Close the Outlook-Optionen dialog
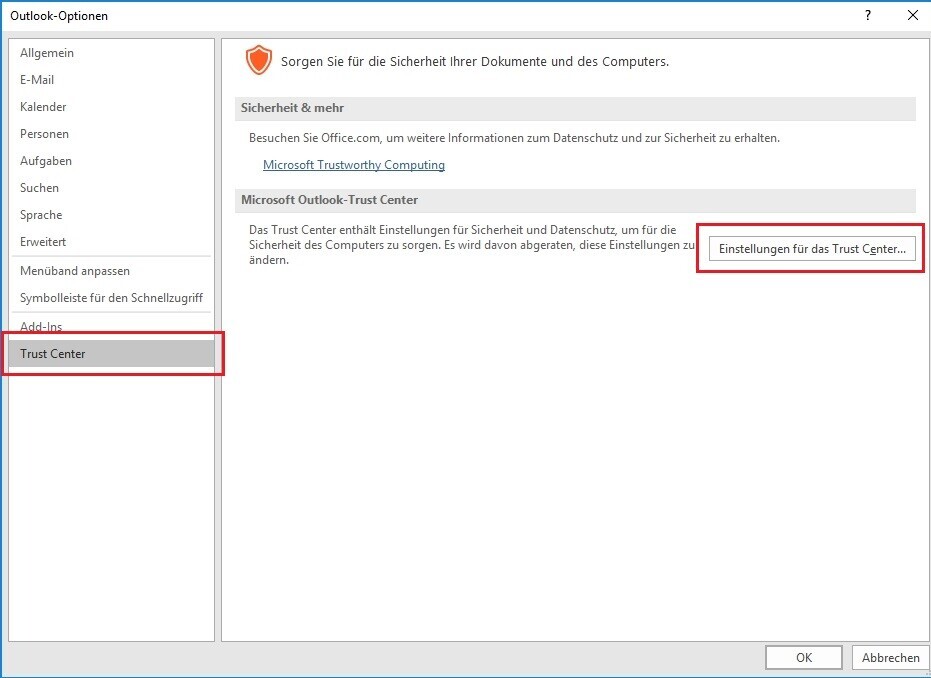Viewport: 931px width, 678px height. (x=913, y=15)
